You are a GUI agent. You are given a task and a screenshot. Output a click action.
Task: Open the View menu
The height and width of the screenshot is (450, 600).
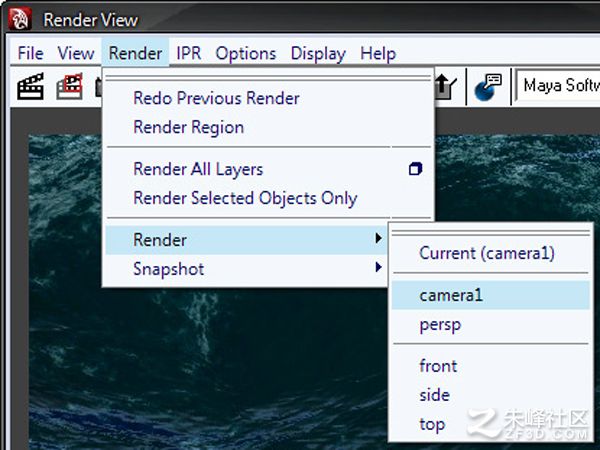coord(75,53)
